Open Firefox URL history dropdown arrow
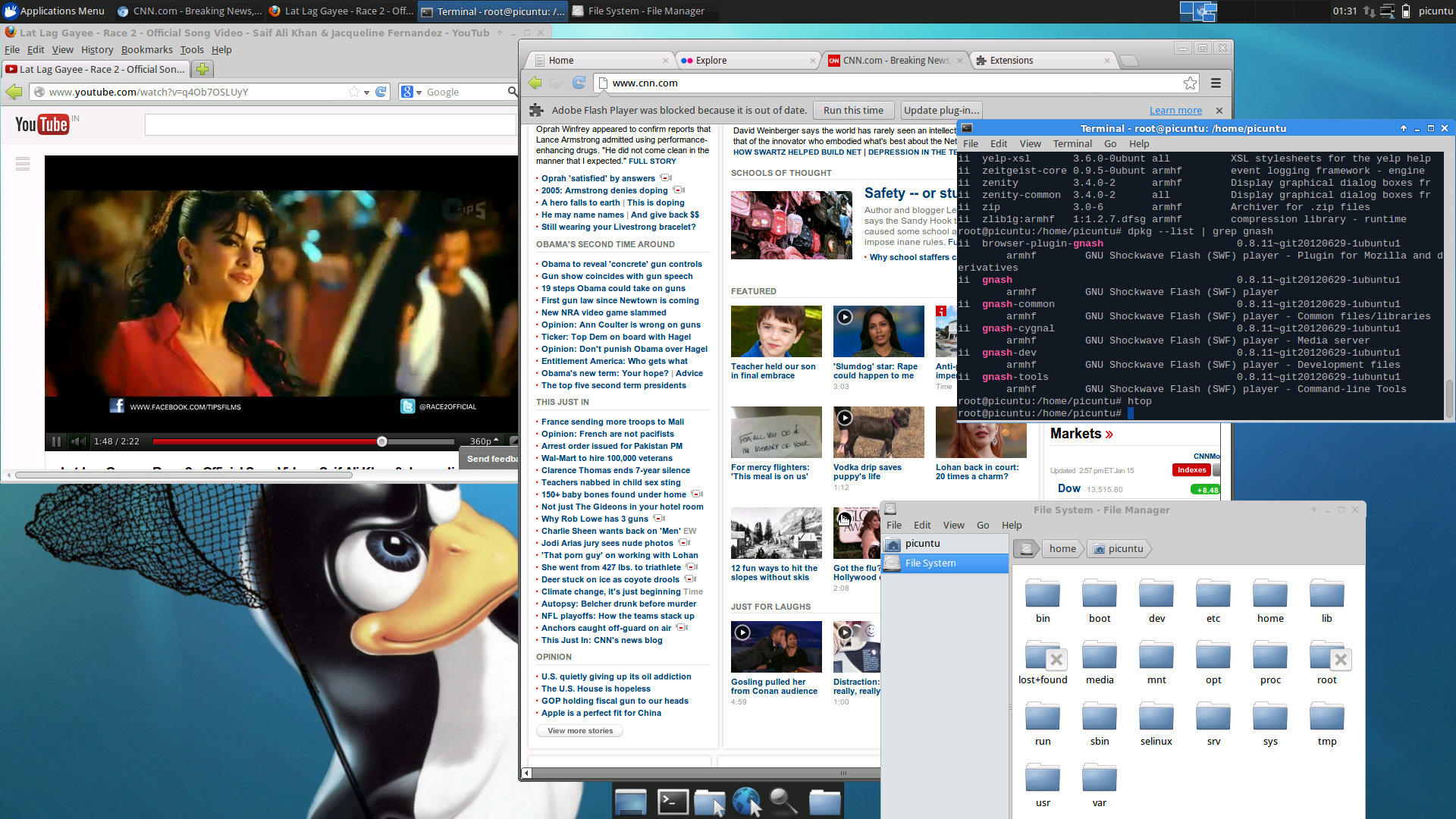 [367, 93]
